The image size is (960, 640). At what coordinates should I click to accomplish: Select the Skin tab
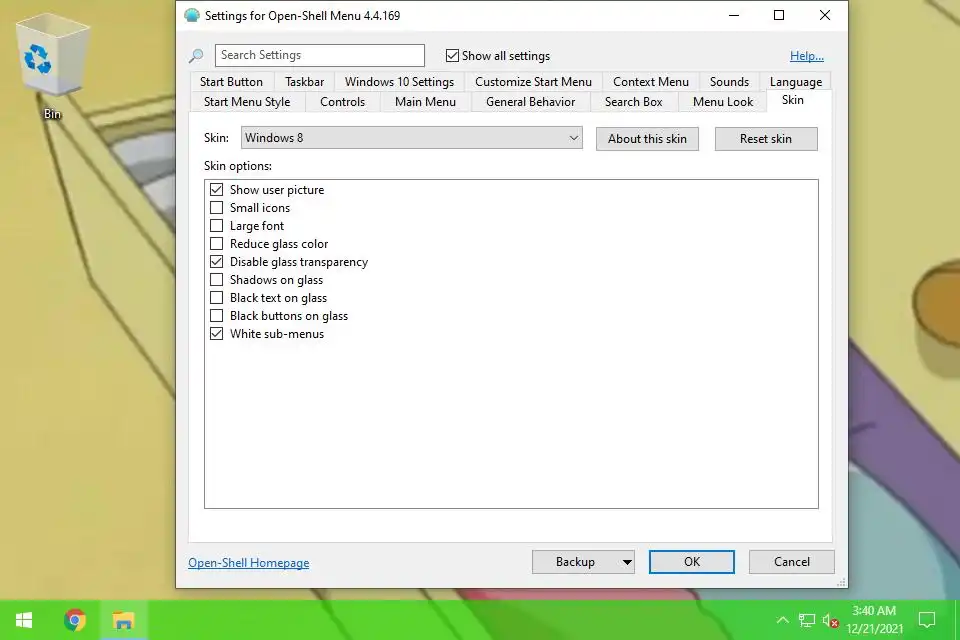(x=793, y=100)
